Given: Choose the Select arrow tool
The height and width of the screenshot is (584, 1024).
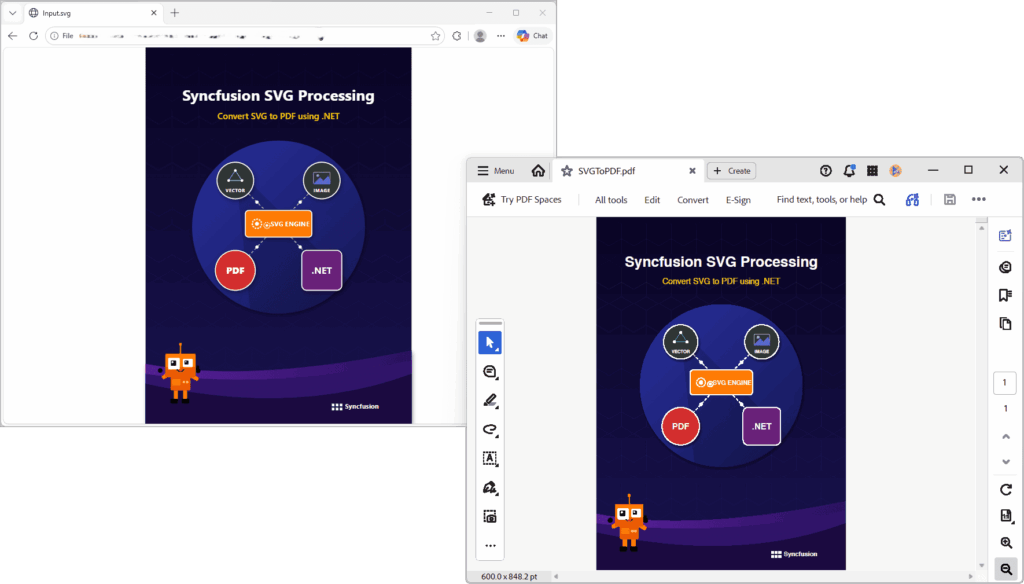Looking at the screenshot, I should (490, 342).
